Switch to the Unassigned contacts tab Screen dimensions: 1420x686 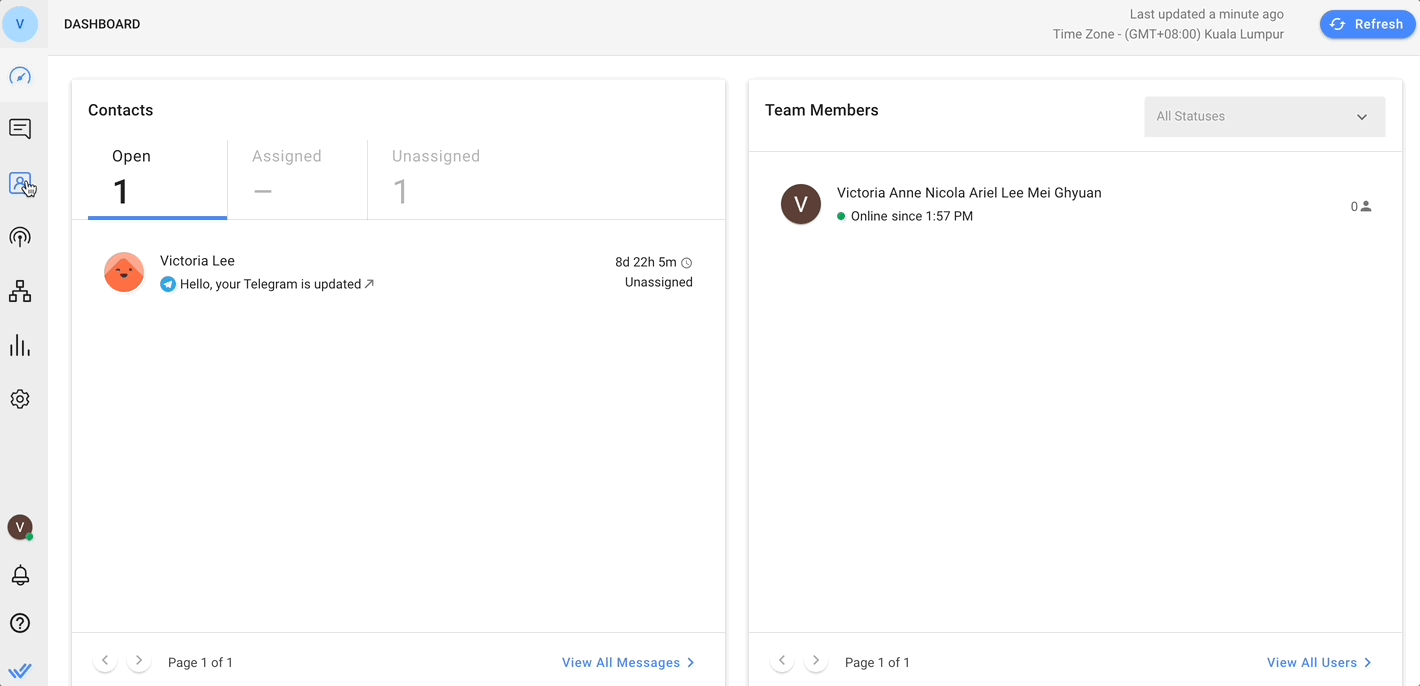[x=436, y=178]
